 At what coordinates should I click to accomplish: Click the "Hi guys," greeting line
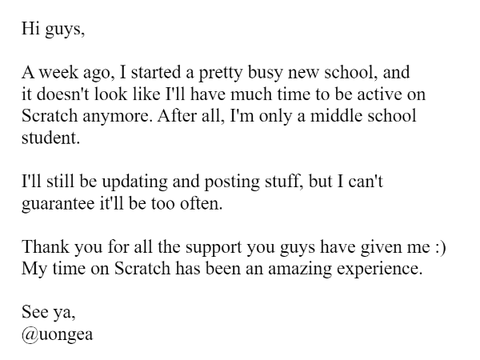[53, 29]
